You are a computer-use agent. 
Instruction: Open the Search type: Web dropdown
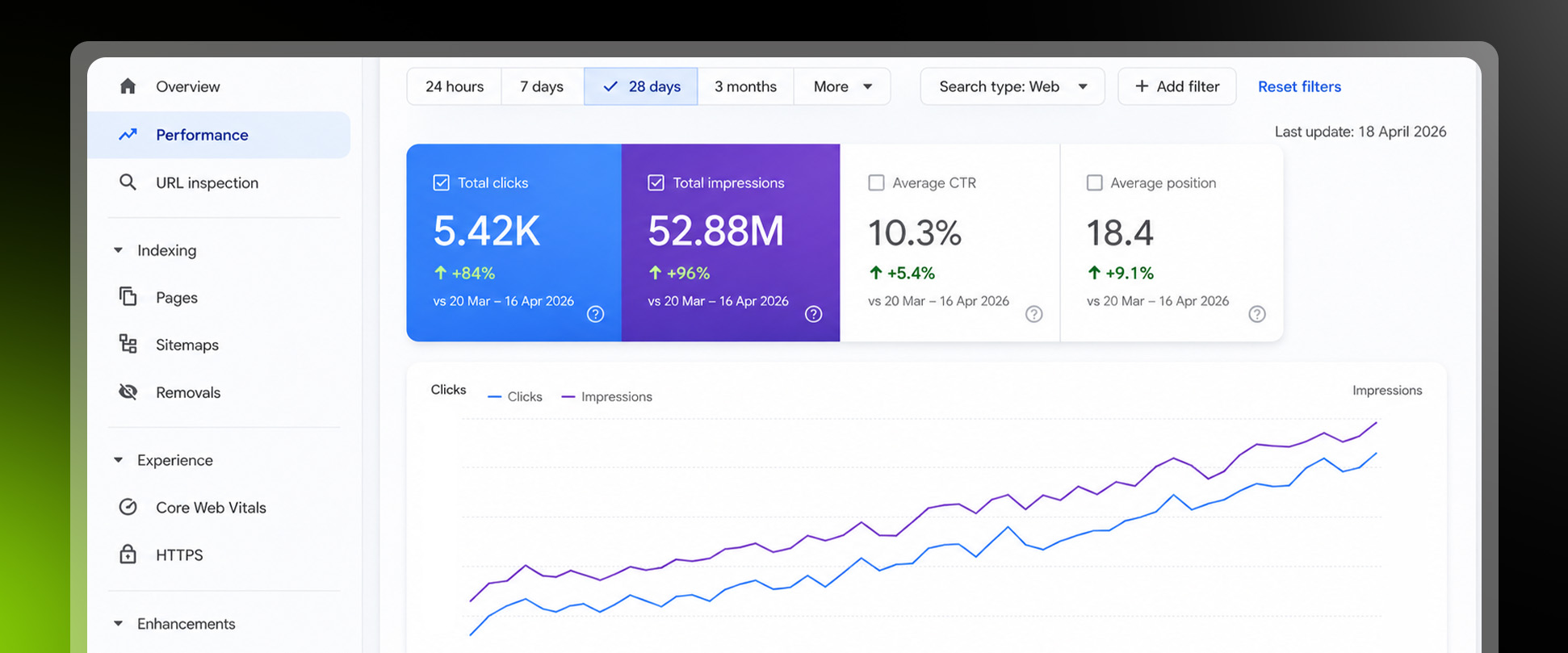click(x=1012, y=86)
